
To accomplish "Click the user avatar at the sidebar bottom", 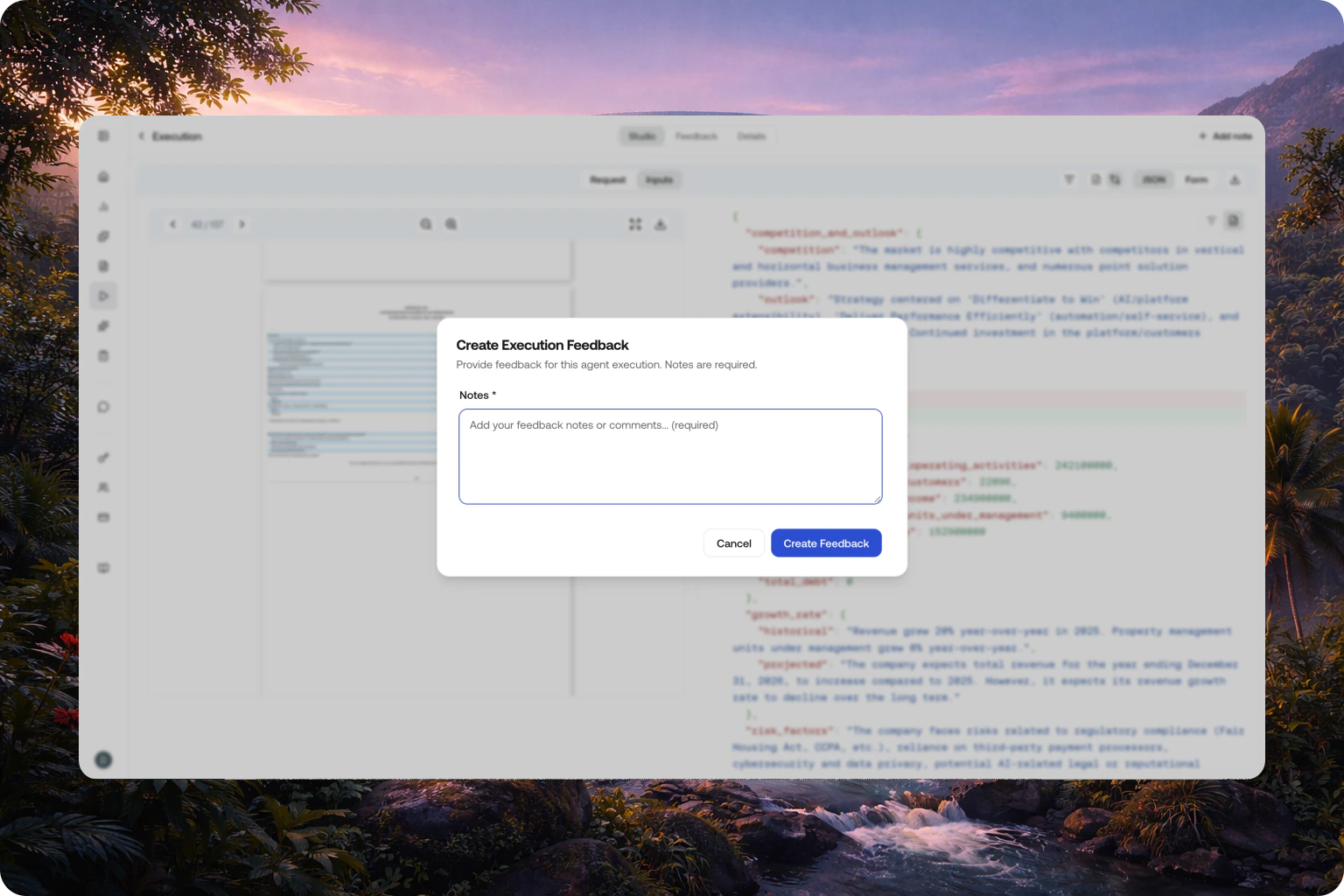I will pos(103,759).
